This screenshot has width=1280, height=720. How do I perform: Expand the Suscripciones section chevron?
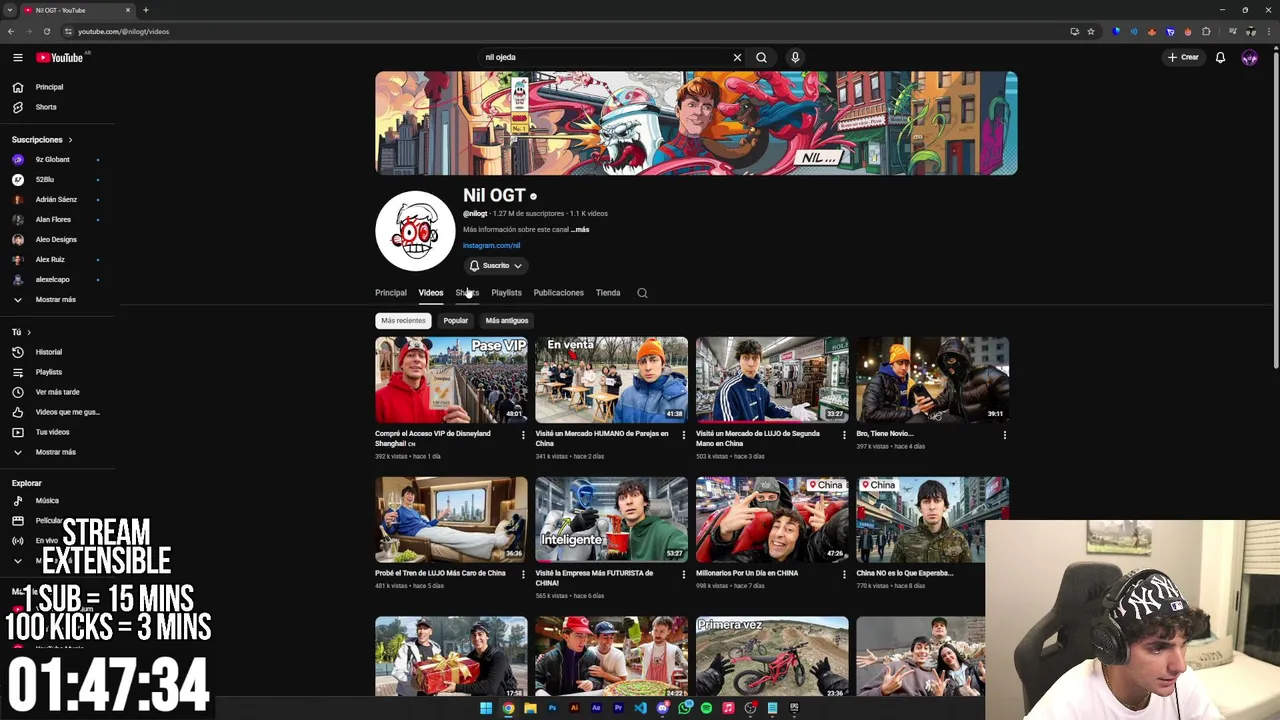(70, 140)
